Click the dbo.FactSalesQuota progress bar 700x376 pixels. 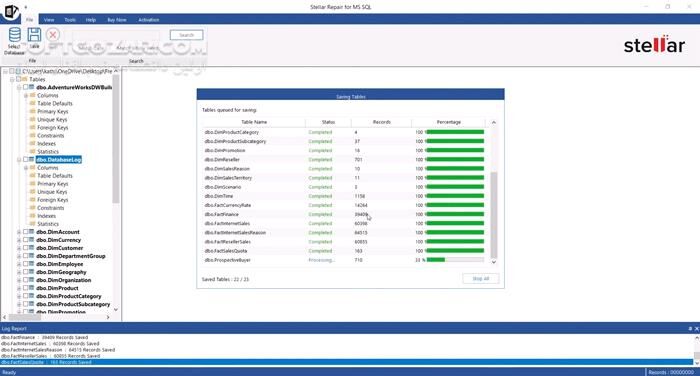coord(455,251)
